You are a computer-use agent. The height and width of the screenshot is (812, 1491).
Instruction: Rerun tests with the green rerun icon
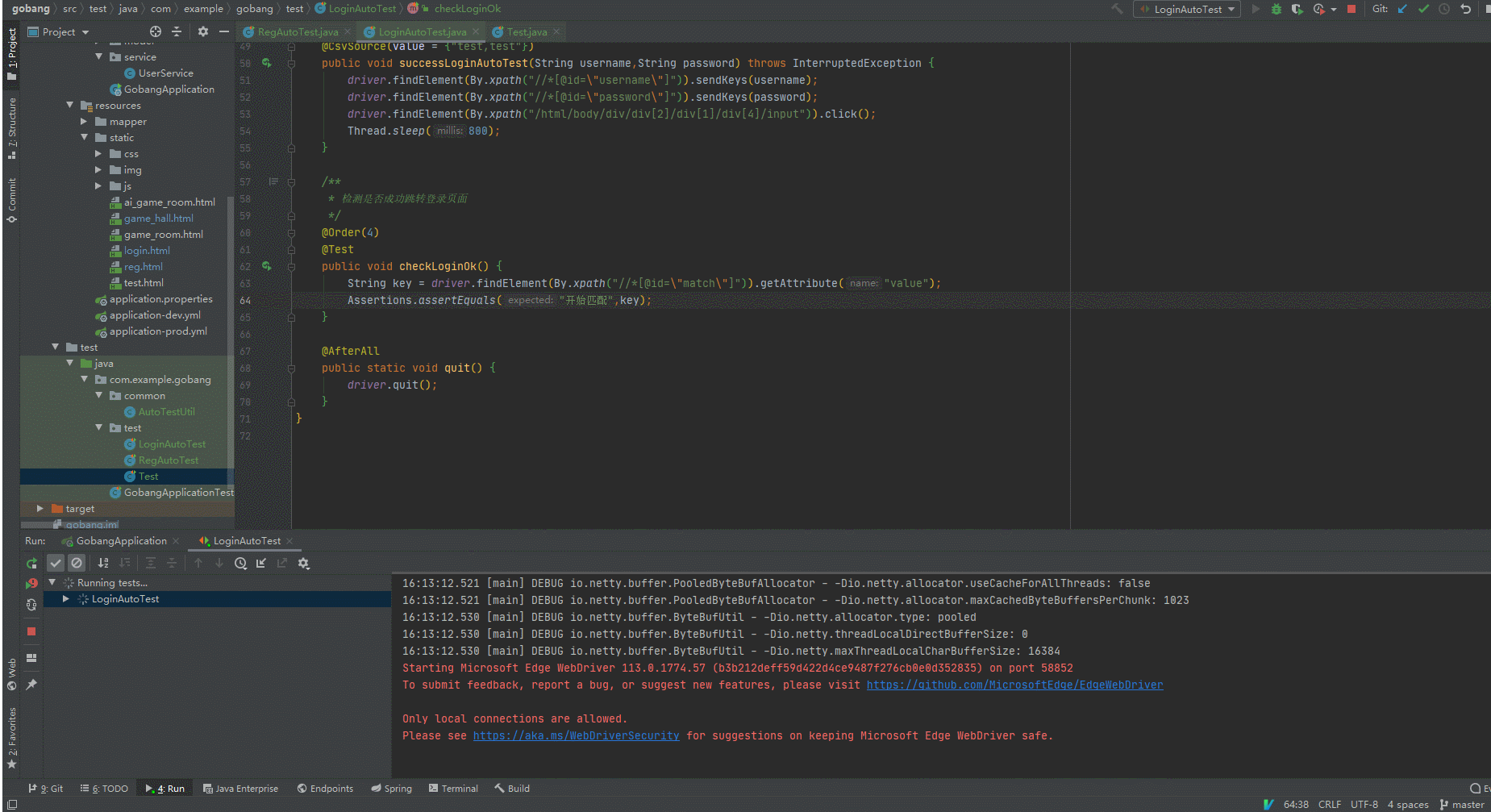[x=31, y=564]
